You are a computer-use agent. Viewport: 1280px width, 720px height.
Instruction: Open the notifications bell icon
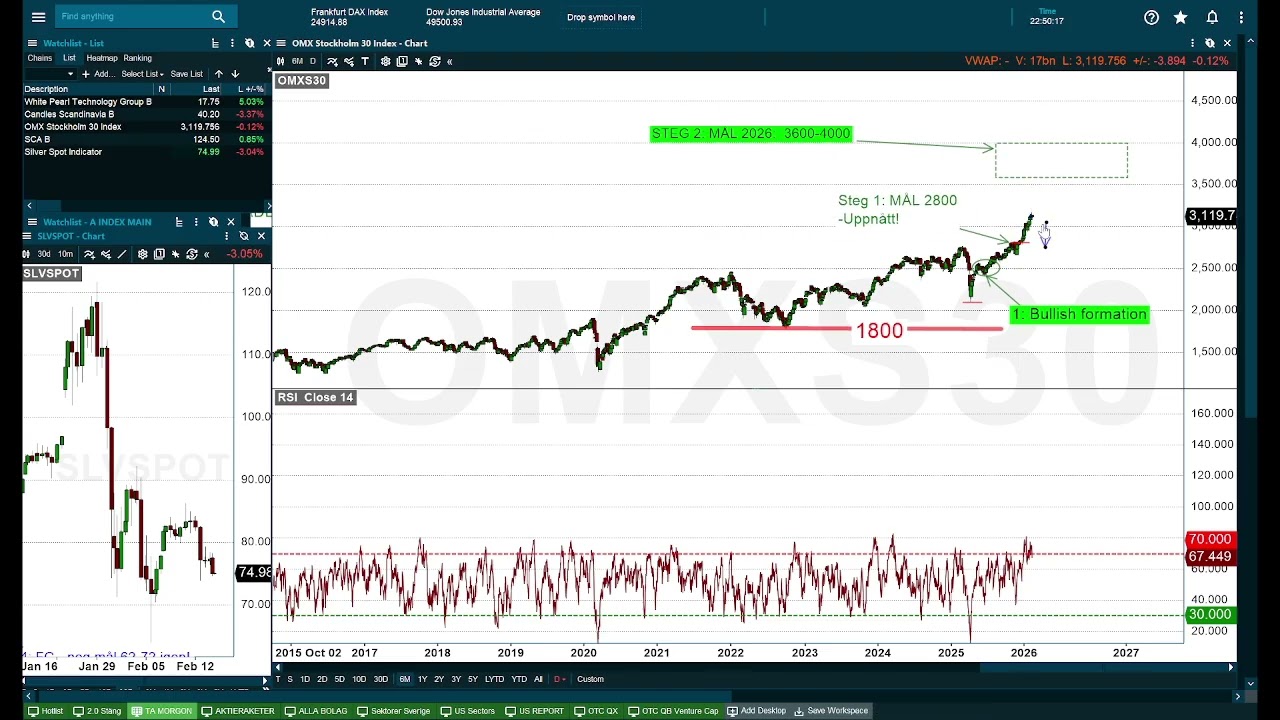coord(1212,17)
